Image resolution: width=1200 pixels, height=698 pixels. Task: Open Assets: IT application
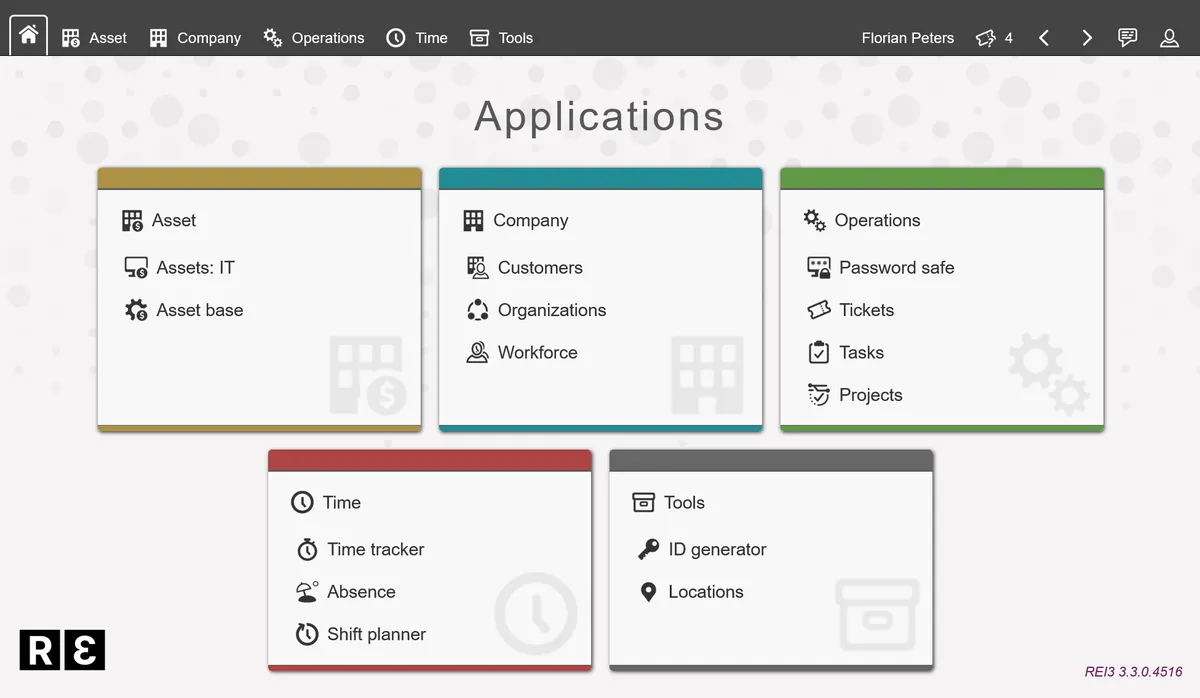click(x=195, y=268)
